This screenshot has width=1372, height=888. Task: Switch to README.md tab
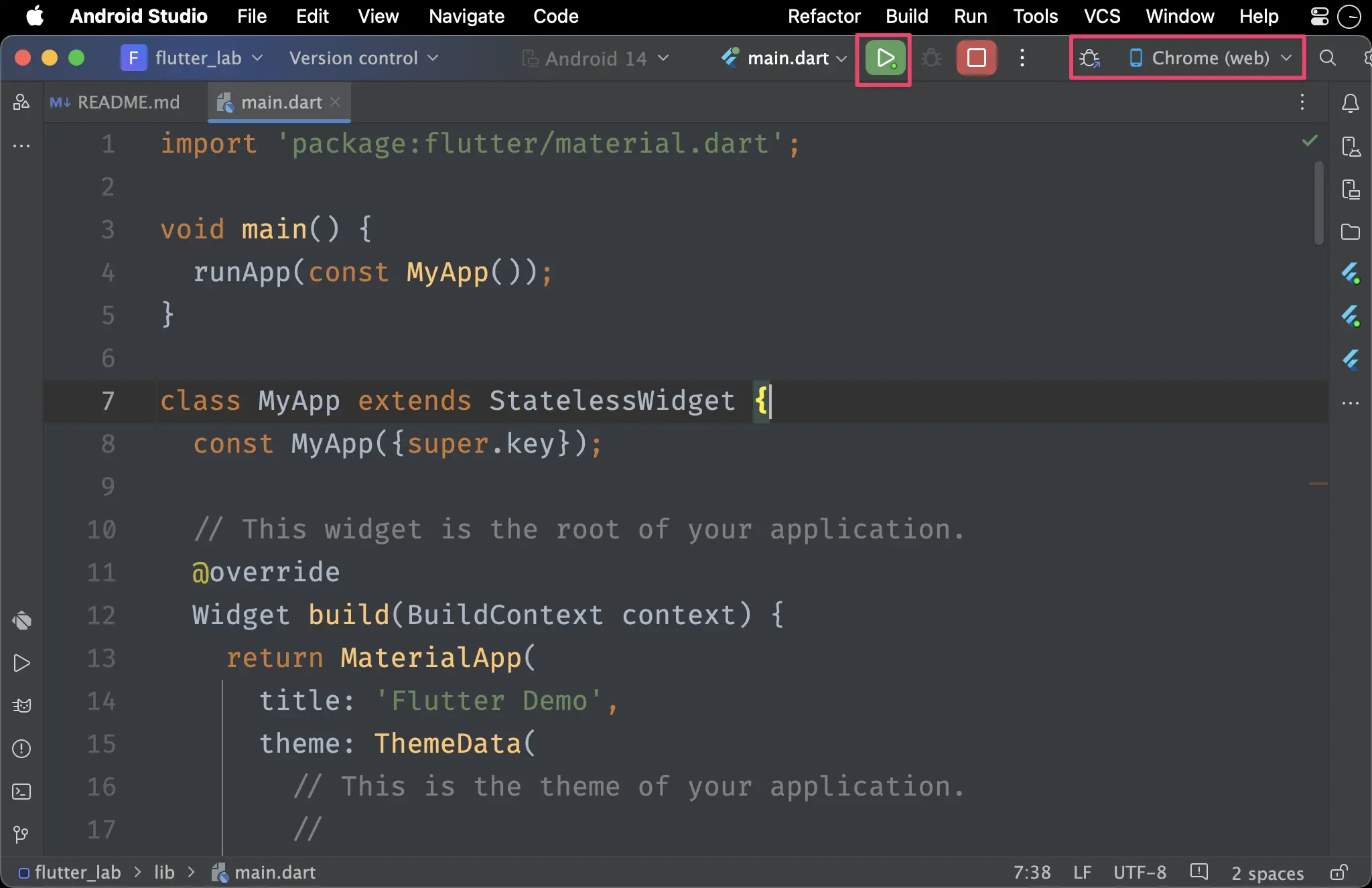[x=115, y=102]
